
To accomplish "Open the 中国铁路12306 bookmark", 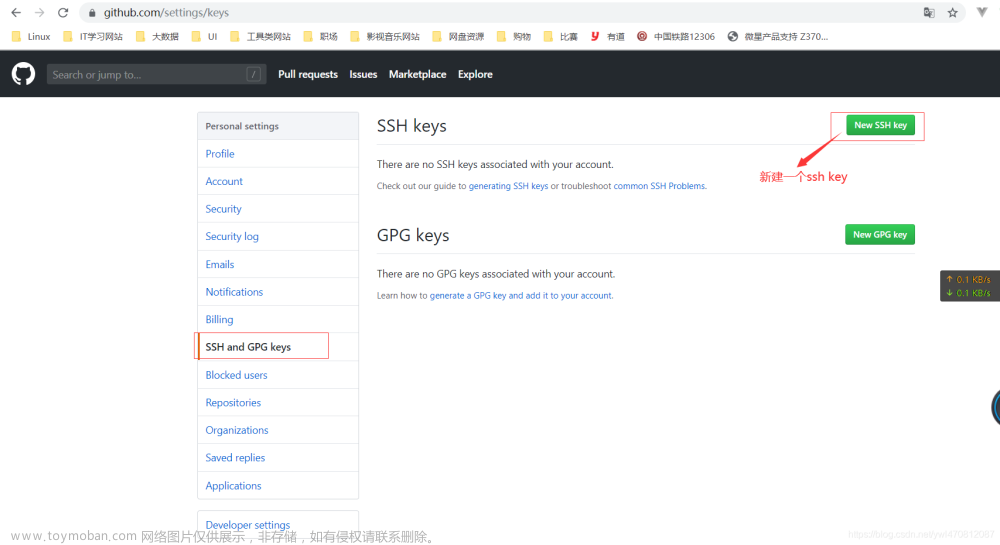I will [676, 37].
